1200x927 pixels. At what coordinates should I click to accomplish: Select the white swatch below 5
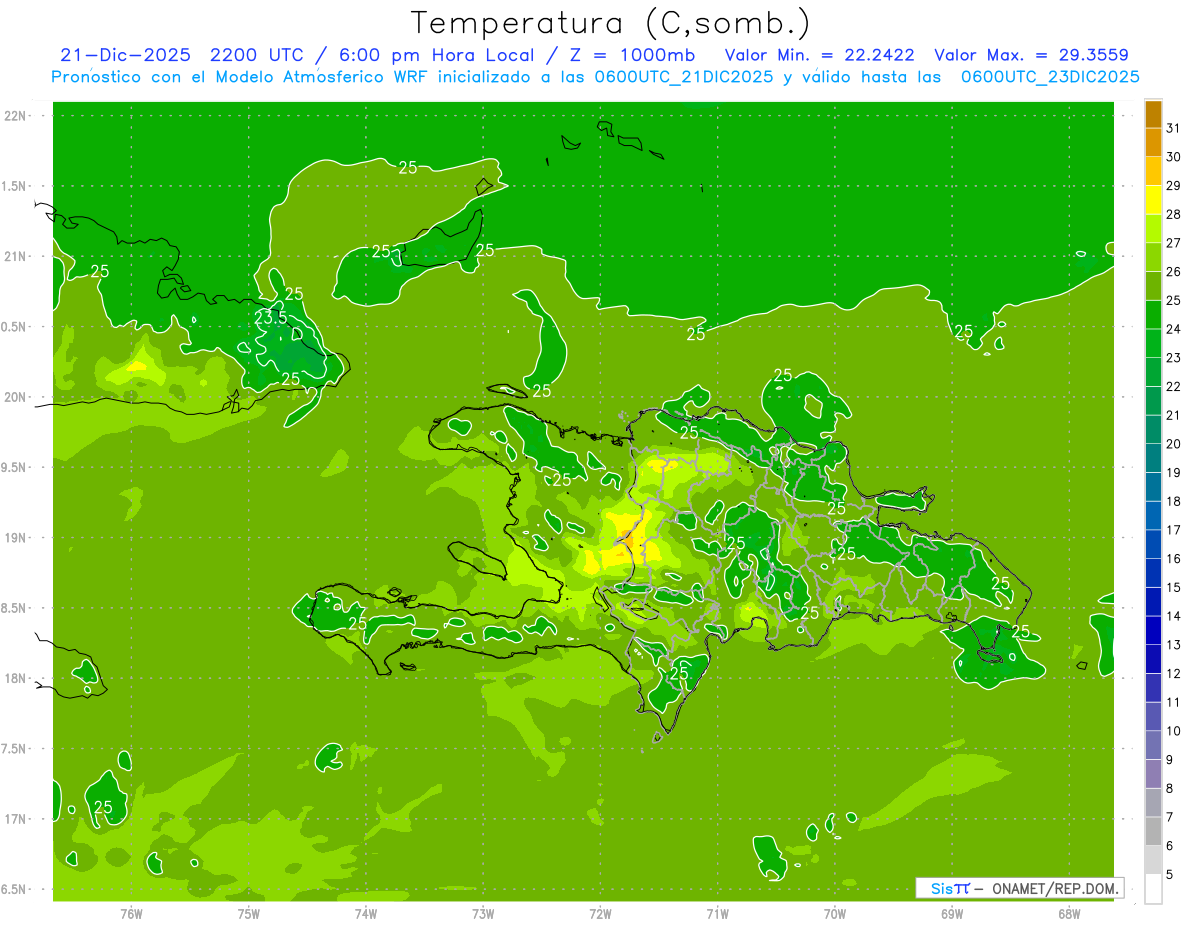1153,889
